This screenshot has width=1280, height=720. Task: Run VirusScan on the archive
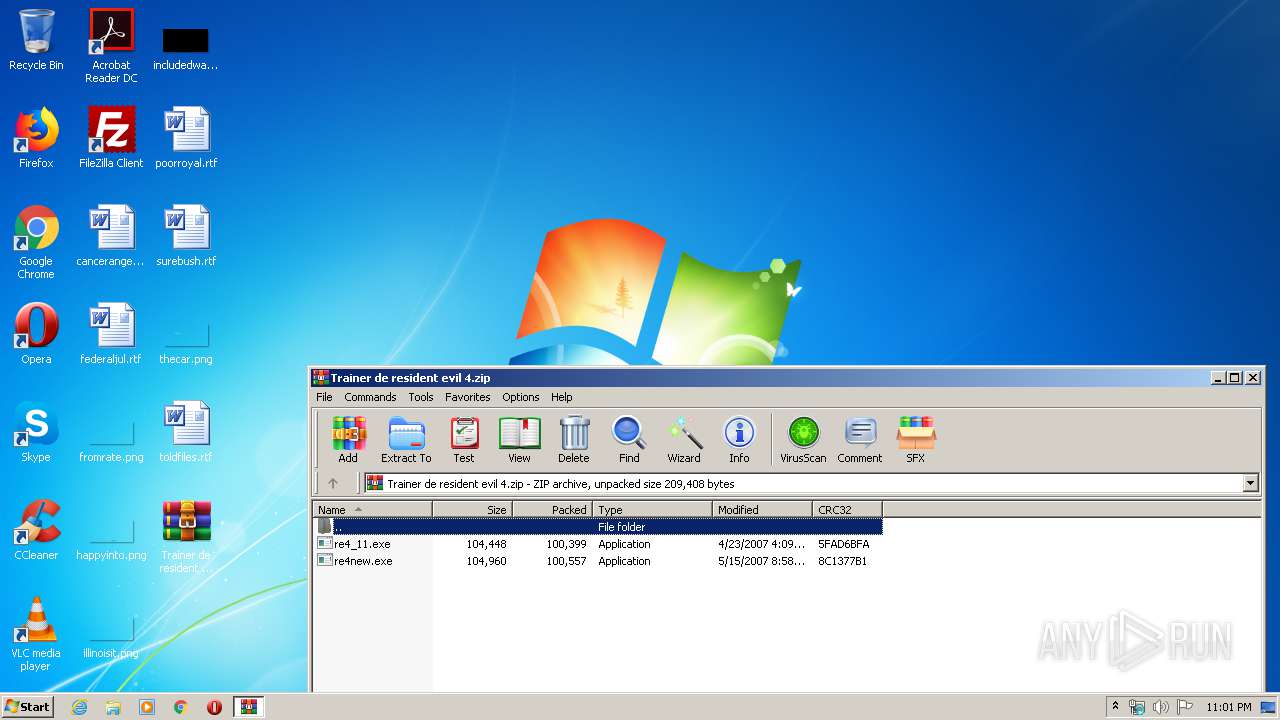point(803,440)
